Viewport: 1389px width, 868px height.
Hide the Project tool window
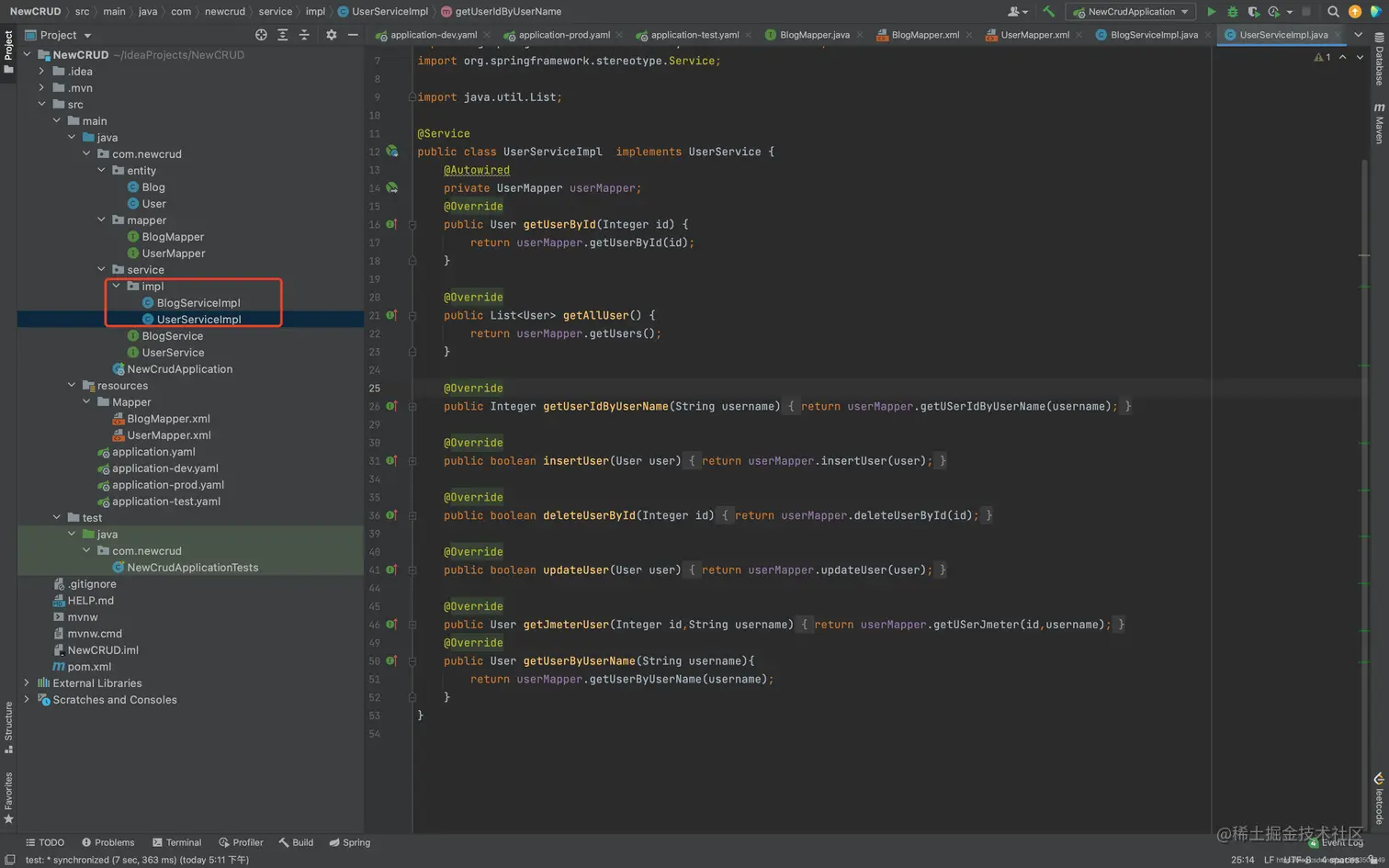(x=353, y=35)
